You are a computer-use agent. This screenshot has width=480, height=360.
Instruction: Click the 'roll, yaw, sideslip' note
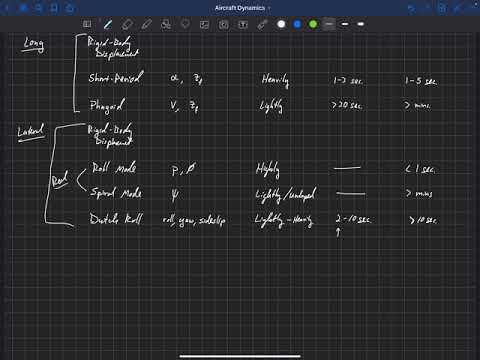click(194, 220)
